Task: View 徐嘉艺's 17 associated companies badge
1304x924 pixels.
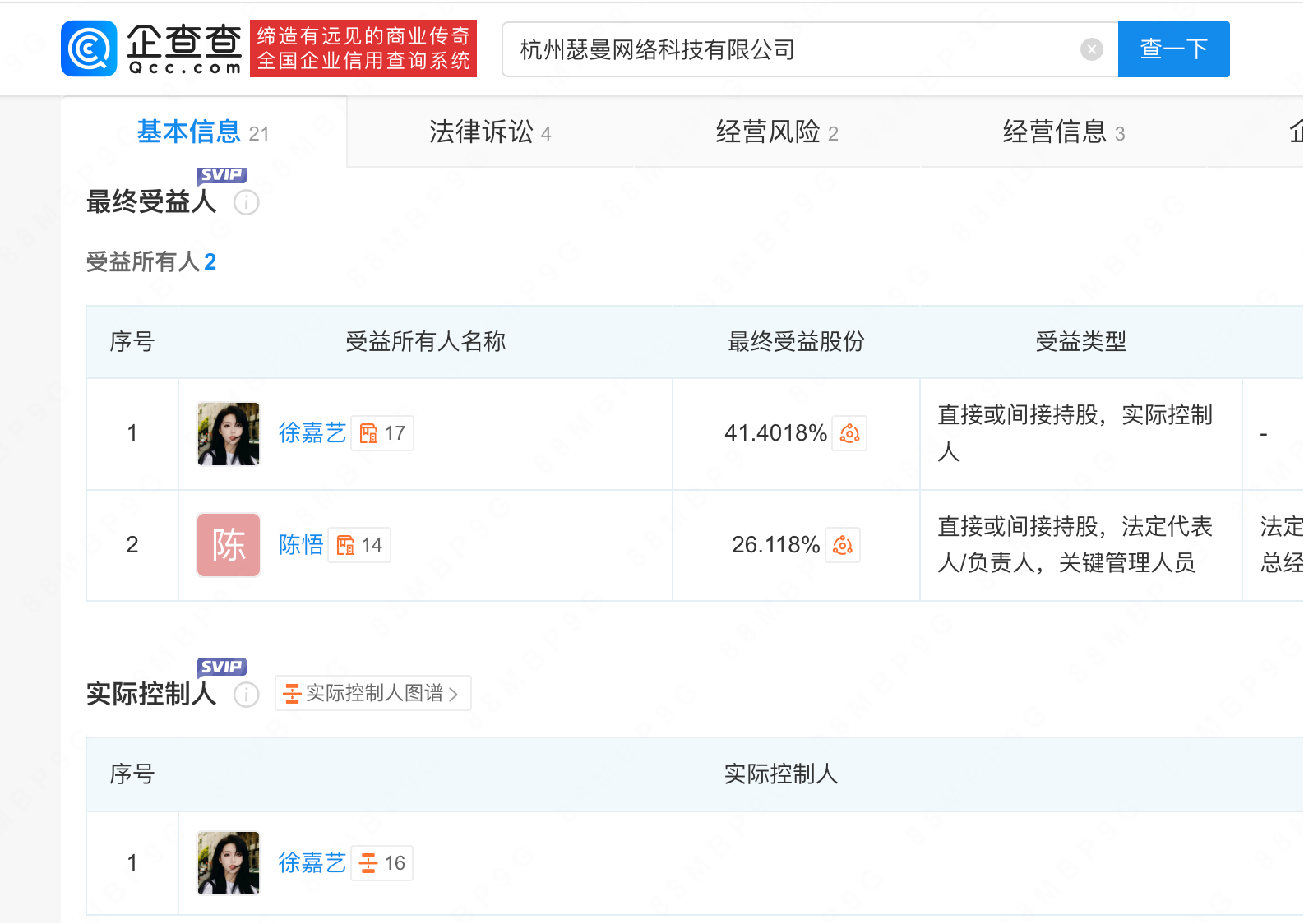Action: tap(382, 433)
